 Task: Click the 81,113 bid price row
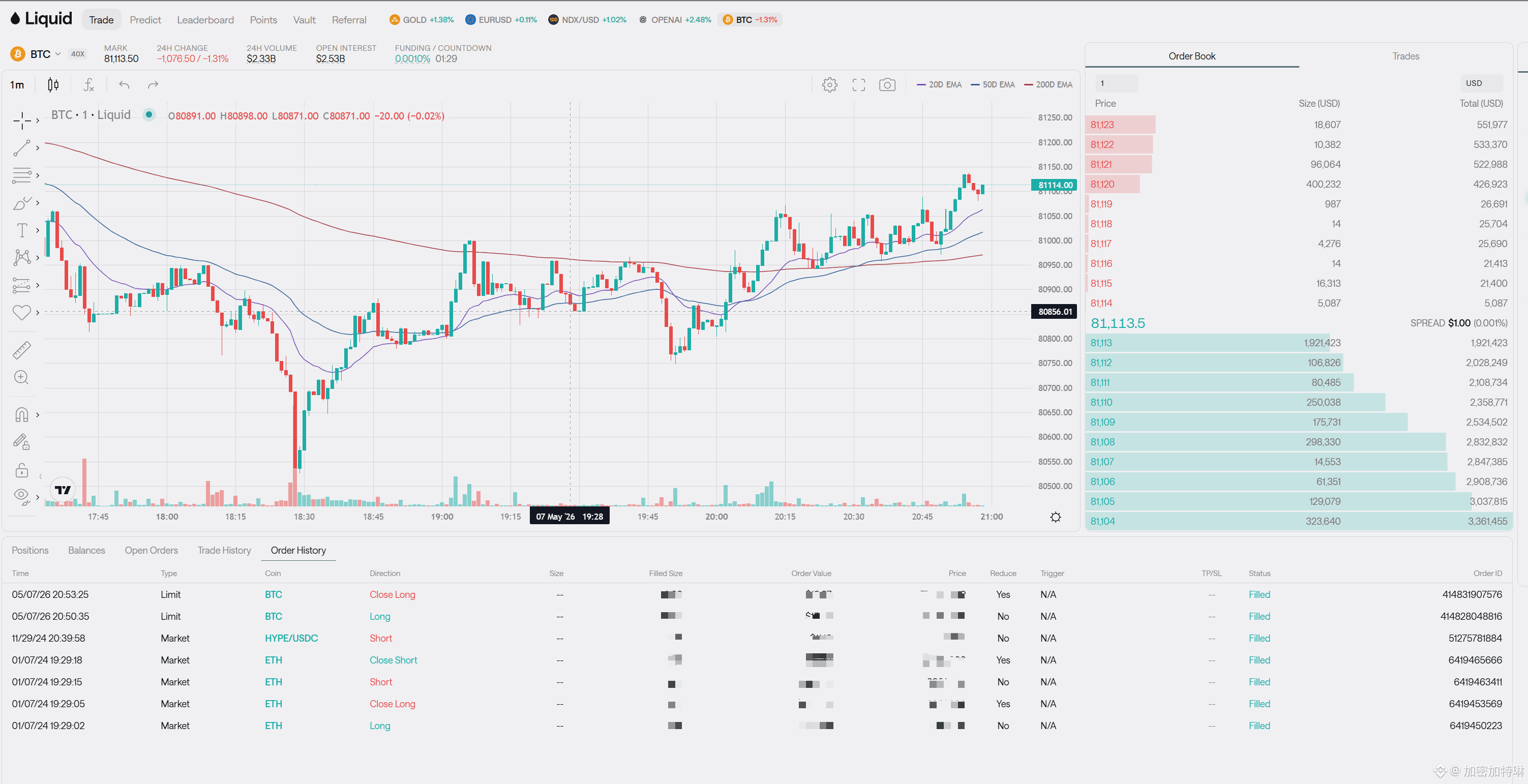point(1299,343)
